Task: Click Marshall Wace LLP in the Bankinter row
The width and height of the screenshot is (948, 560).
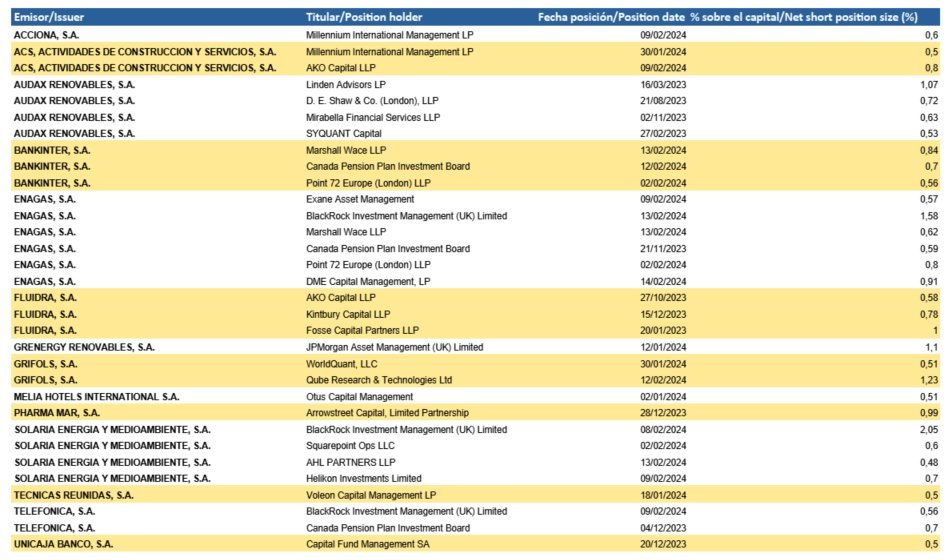Action: click(x=345, y=150)
